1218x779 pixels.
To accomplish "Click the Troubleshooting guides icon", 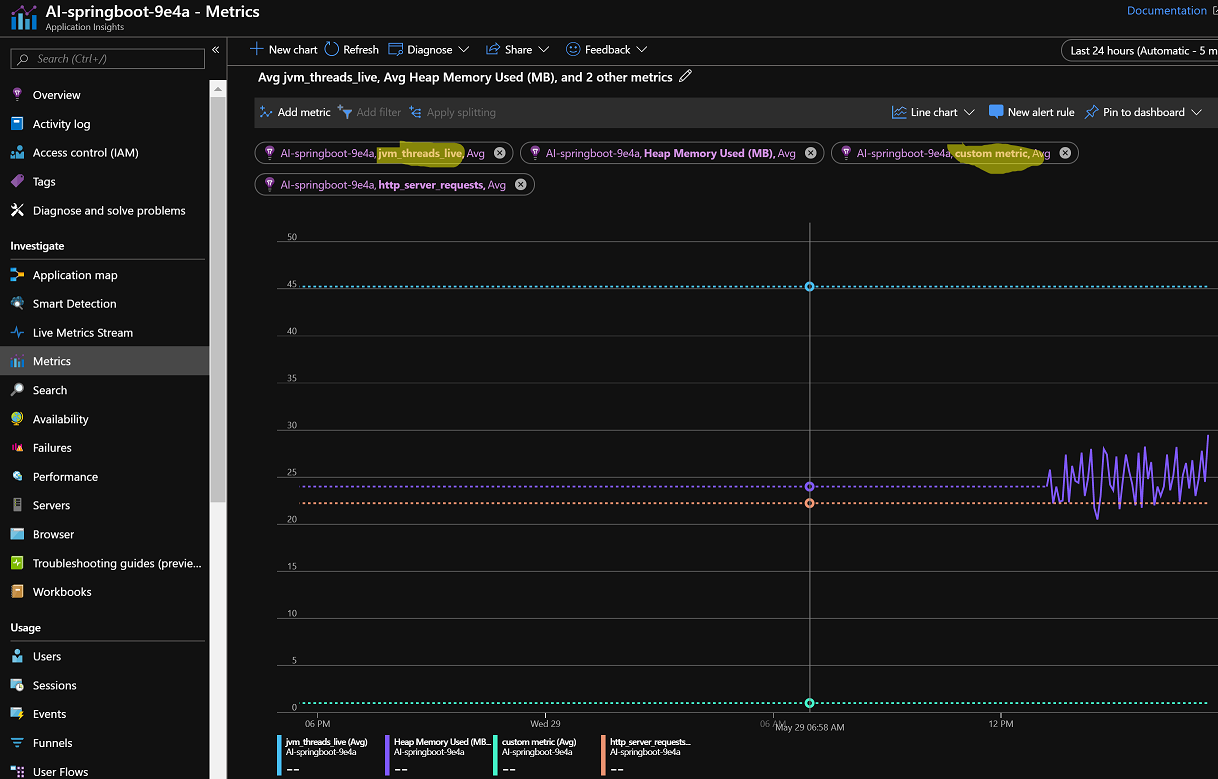I will (16, 563).
